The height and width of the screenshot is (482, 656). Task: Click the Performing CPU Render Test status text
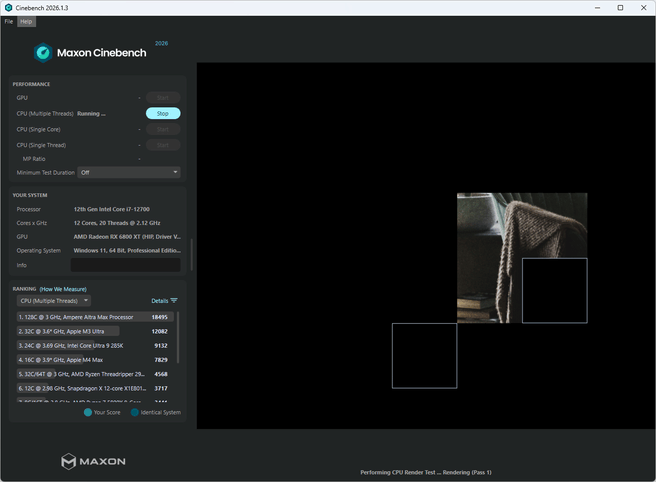pyautogui.click(x=426, y=472)
